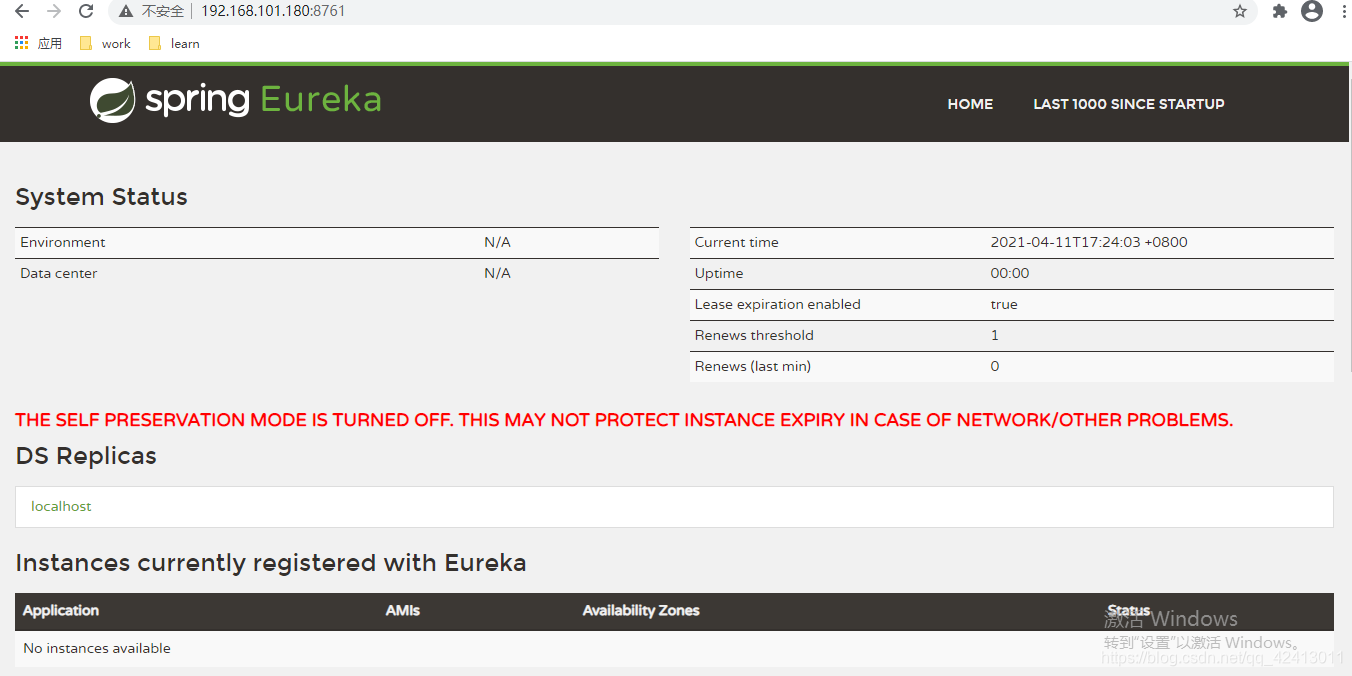Screen dimensions: 1352x676
Task: Click the AMIs column header
Action: pos(403,610)
